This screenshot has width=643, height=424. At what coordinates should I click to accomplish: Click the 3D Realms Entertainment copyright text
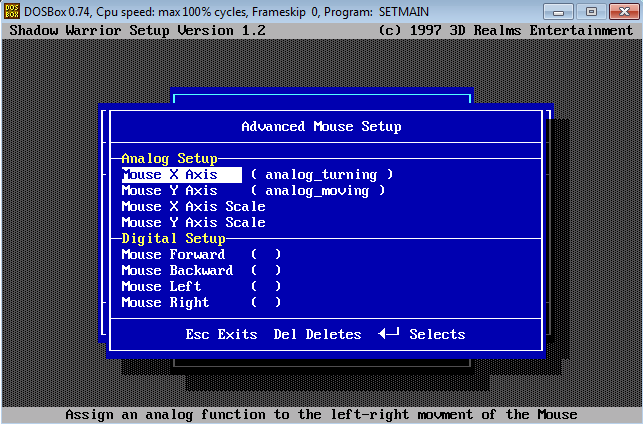506,31
